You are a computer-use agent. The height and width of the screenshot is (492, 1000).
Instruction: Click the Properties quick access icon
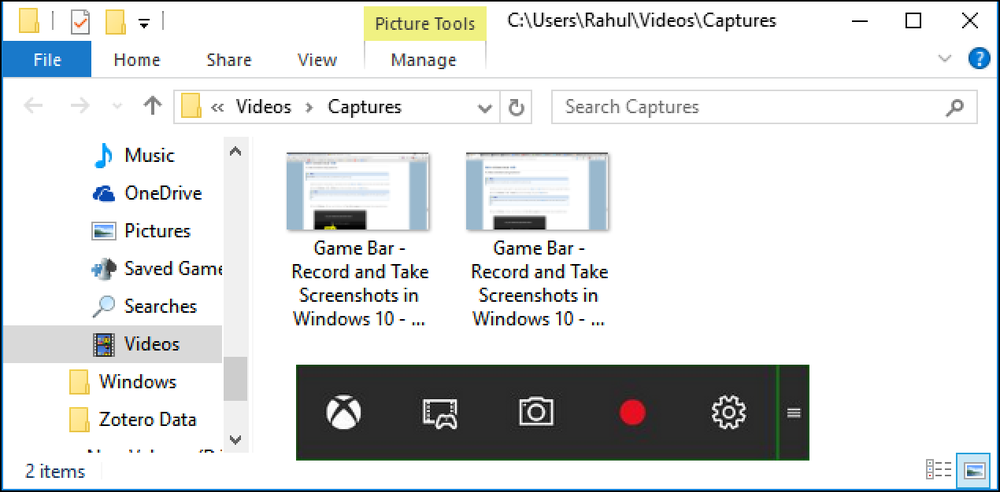[x=80, y=22]
